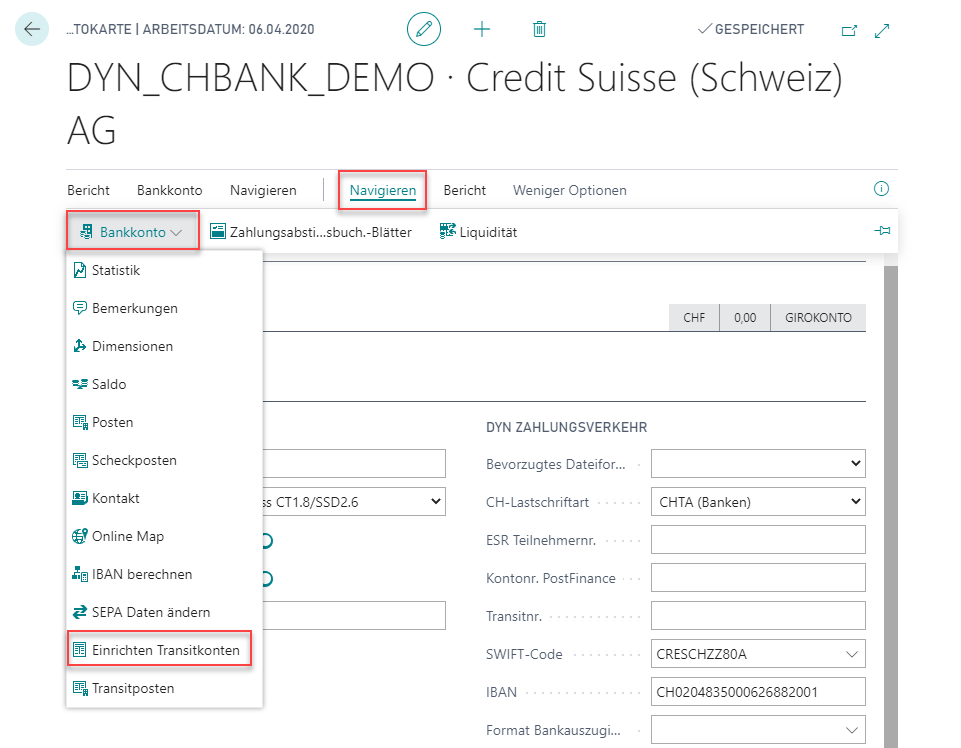Click the expand fullscreen arrows icon
Screen dimensions: 961x748
(882, 31)
